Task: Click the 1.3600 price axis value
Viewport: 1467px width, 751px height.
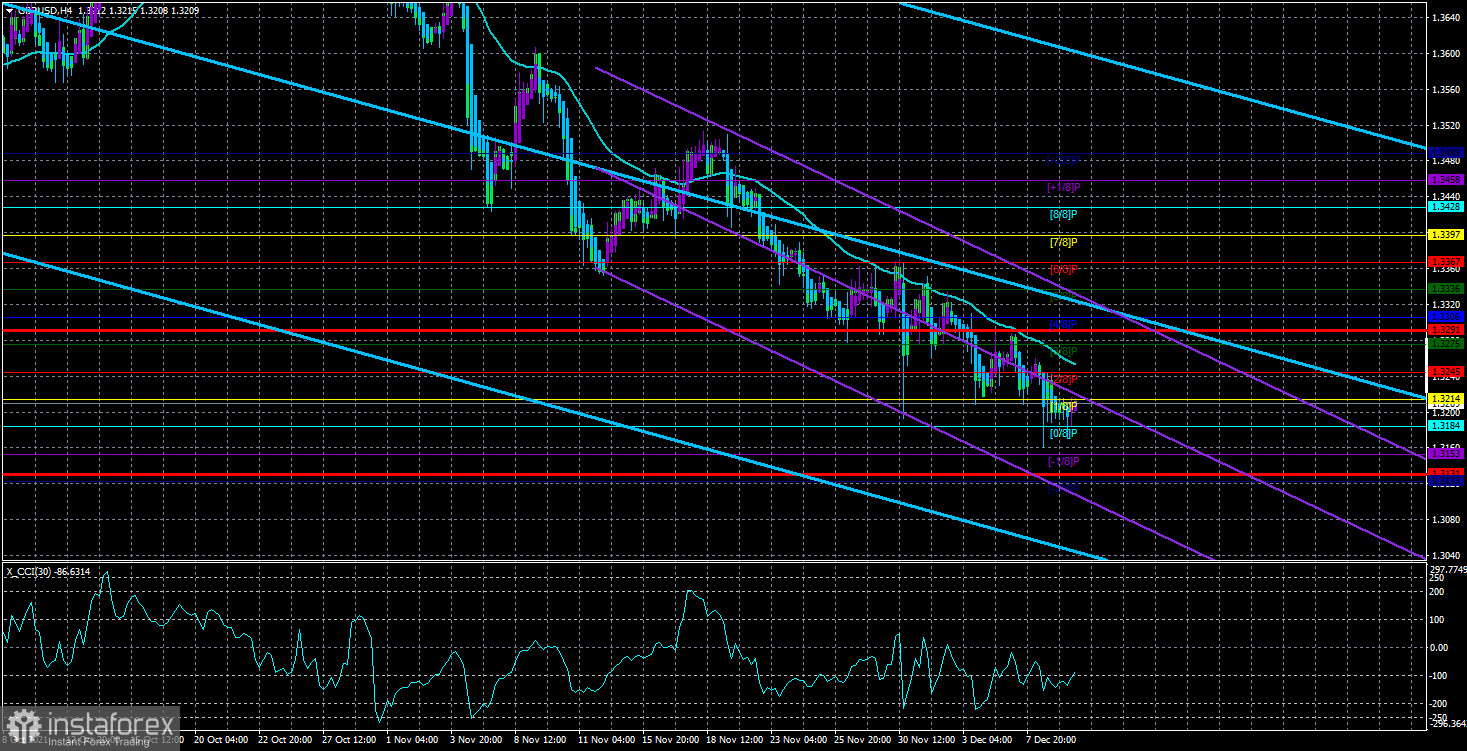Action: 1444,54
